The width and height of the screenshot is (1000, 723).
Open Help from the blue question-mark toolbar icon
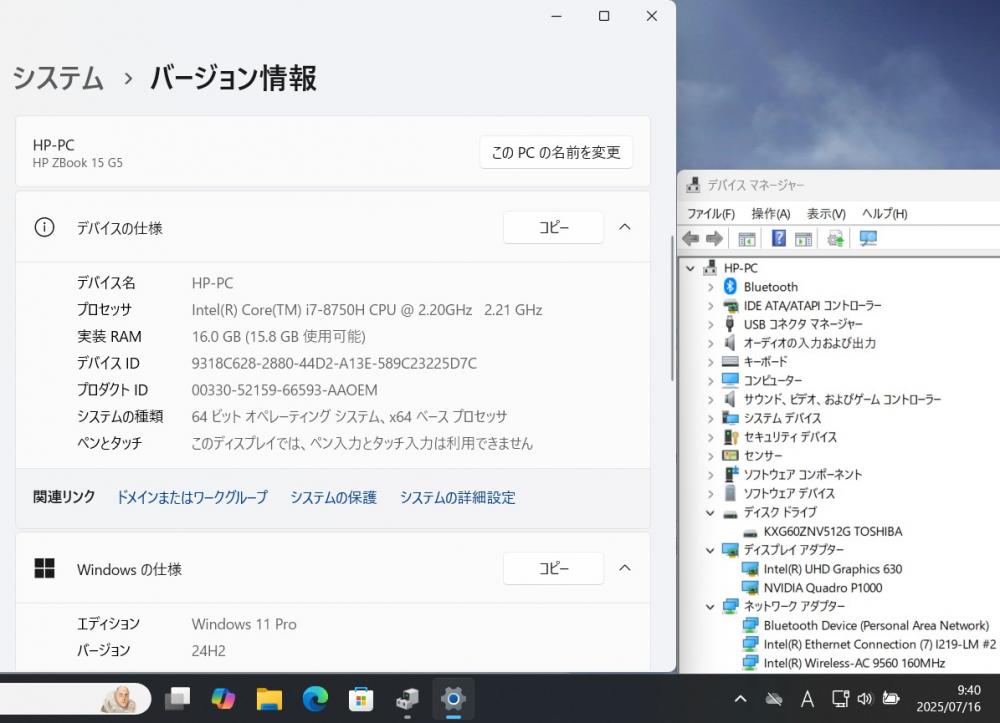pyautogui.click(x=779, y=238)
